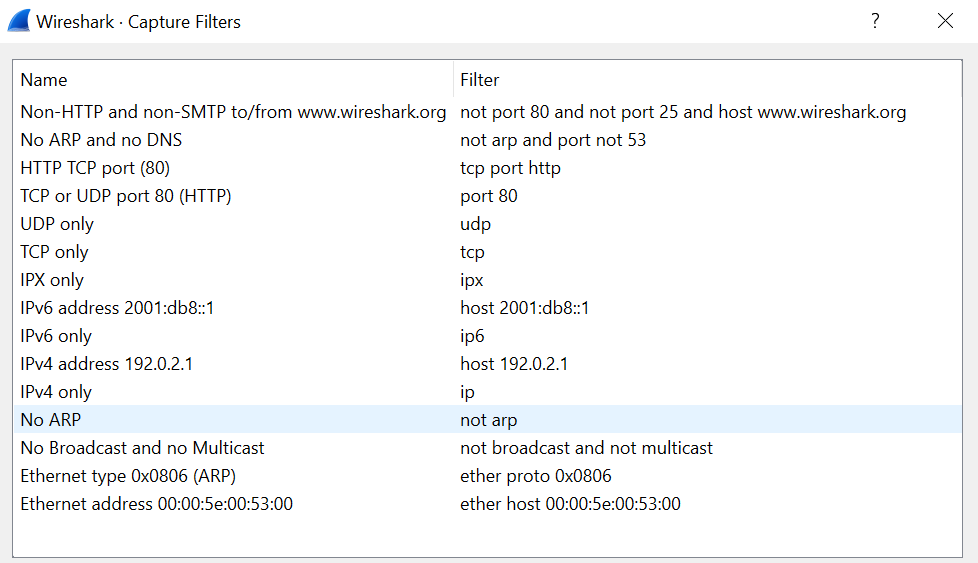Select the 'HTTP TCP port (80)' row
This screenshot has height=563, width=978.
95,168
